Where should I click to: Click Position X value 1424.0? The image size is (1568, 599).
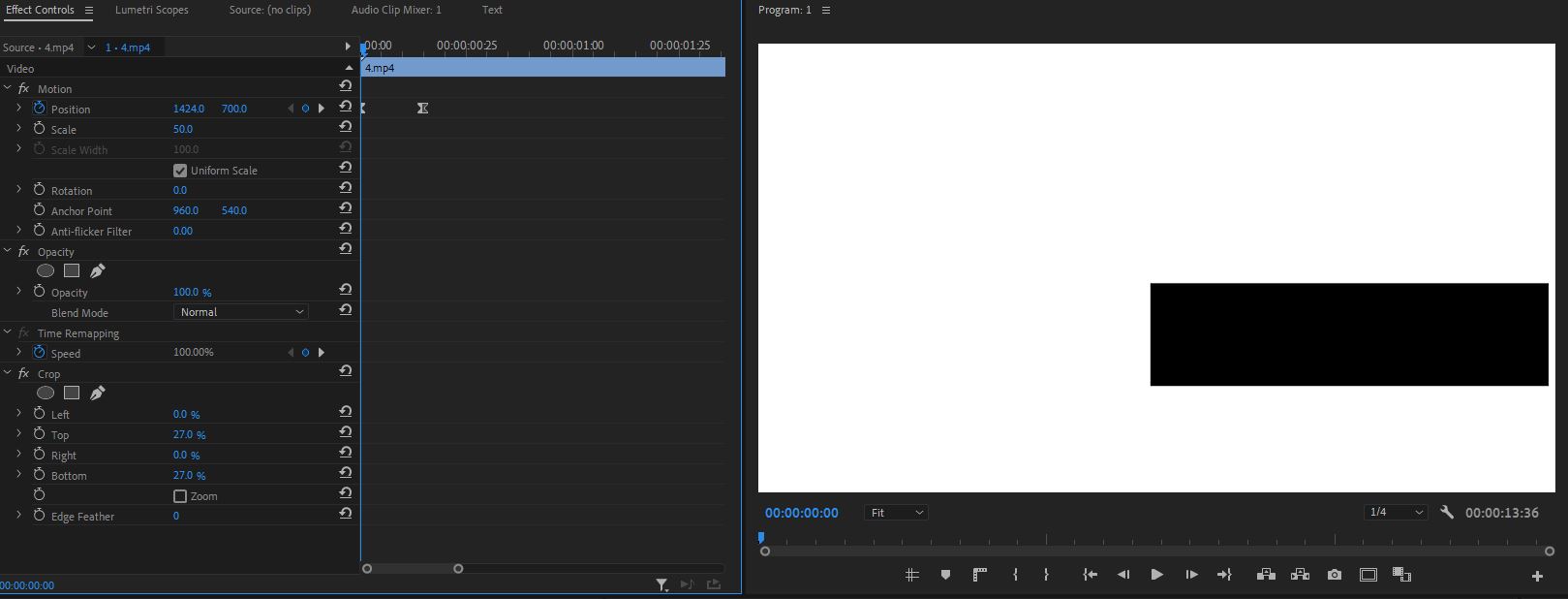[189, 109]
